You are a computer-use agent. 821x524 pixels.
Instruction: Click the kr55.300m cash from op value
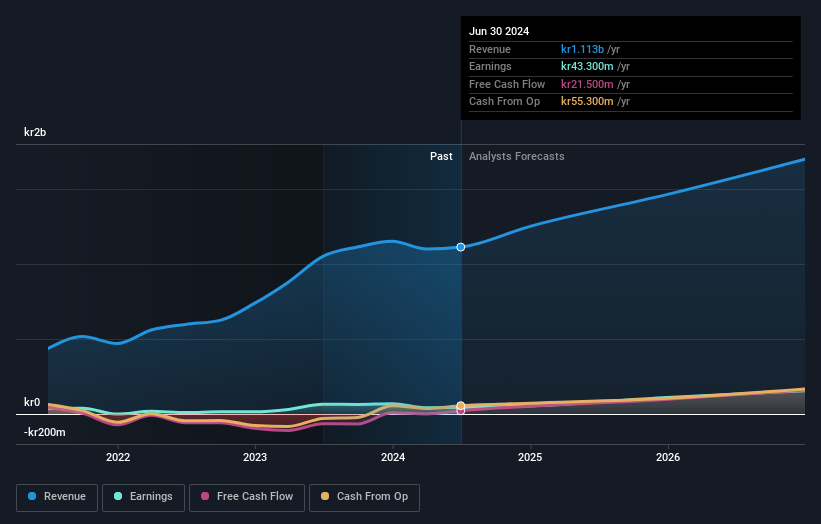click(x=587, y=102)
